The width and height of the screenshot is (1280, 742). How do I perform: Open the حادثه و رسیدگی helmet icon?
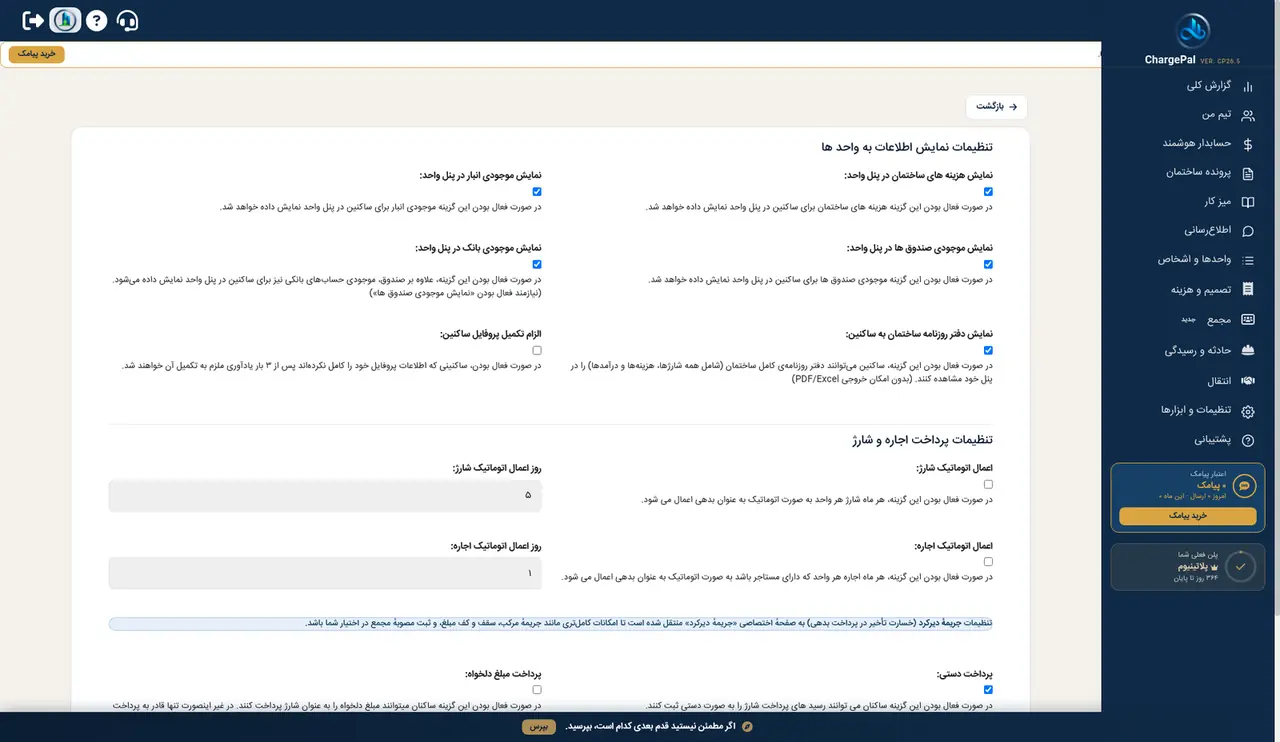(1247, 351)
